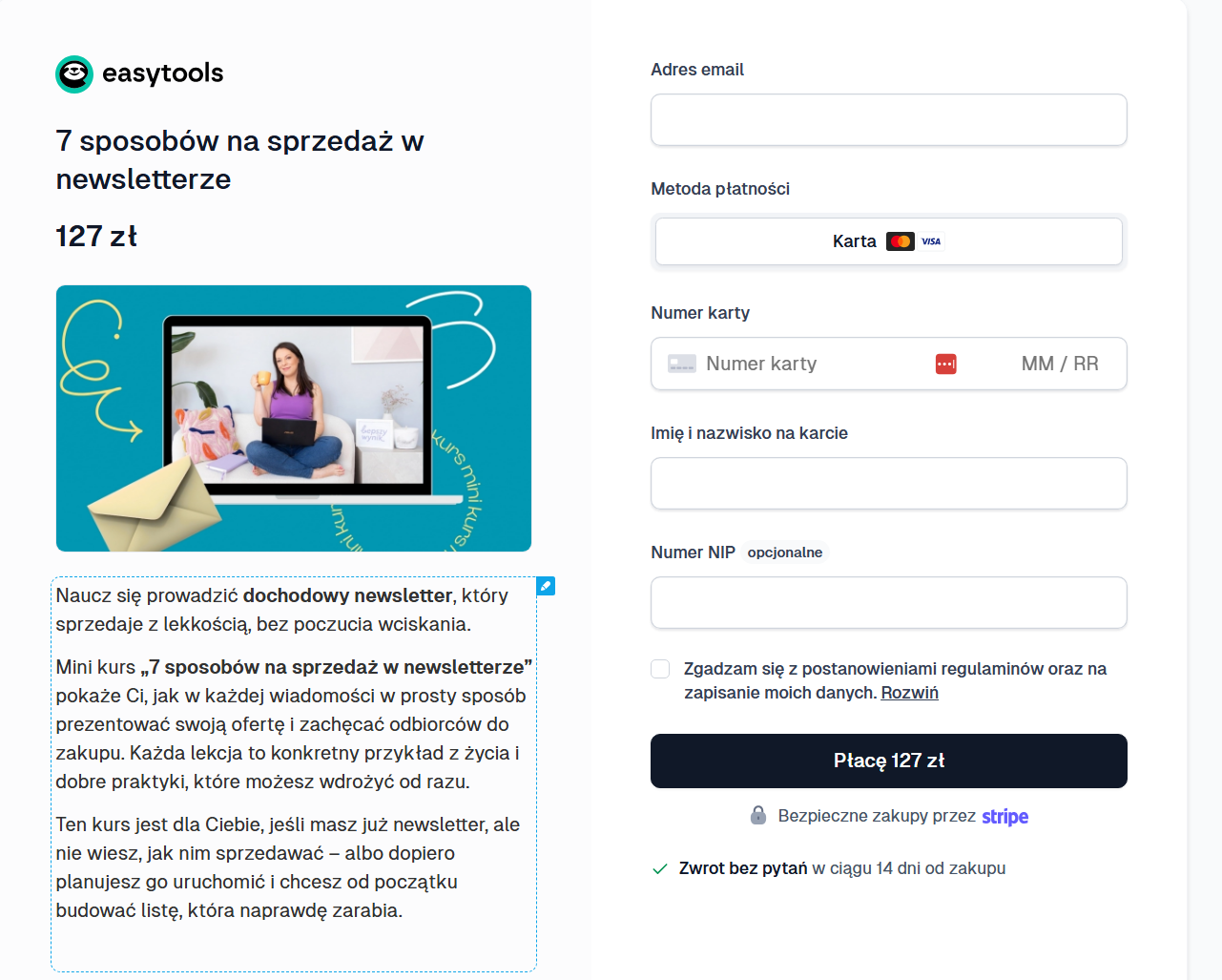The width and height of the screenshot is (1222, 980).
Task: Click the green checkmark beside Zwrot bez pytań
Action: [x=659, y=868]
